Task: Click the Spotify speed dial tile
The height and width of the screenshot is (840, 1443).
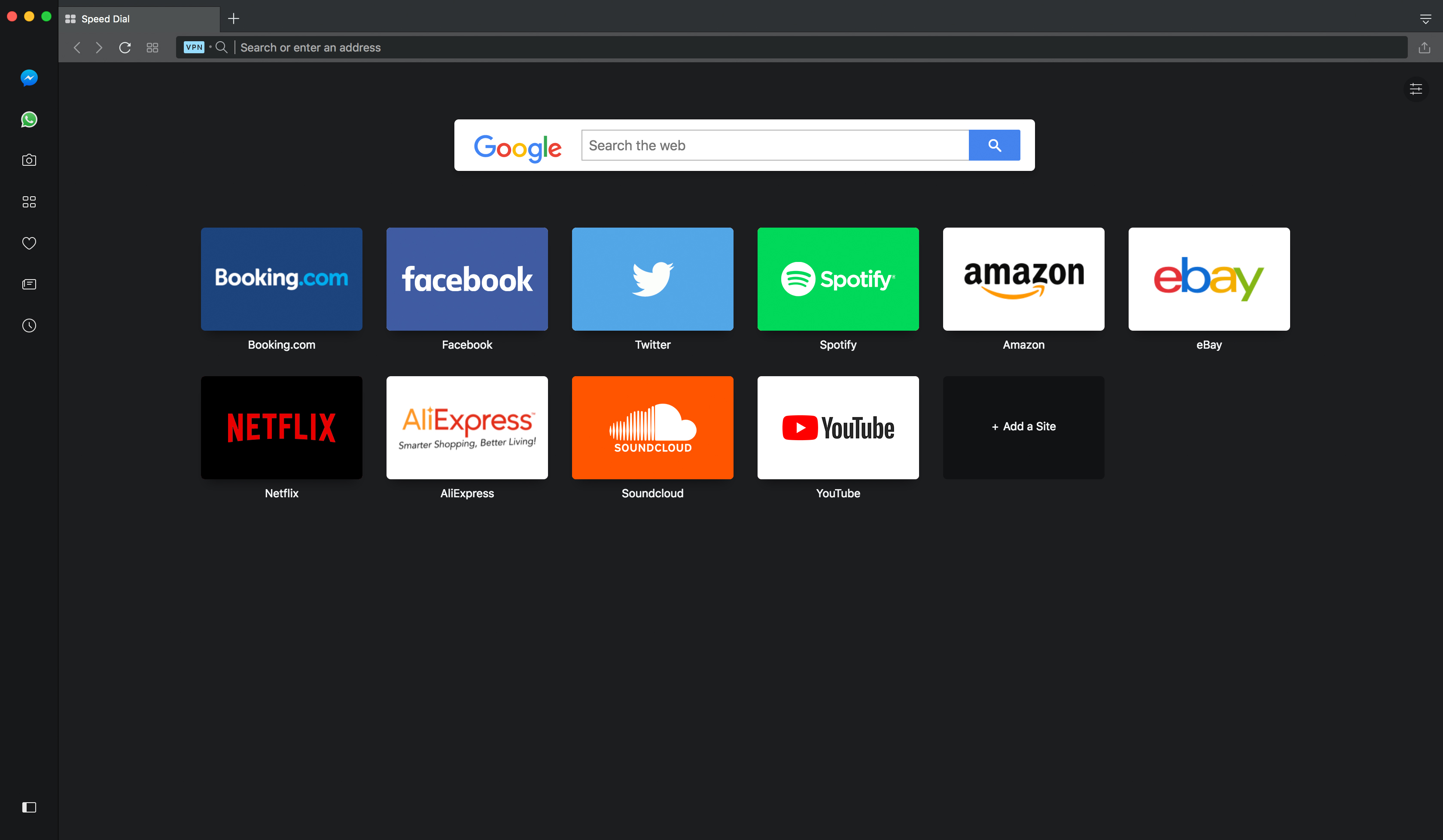Action: coord(838,278)
